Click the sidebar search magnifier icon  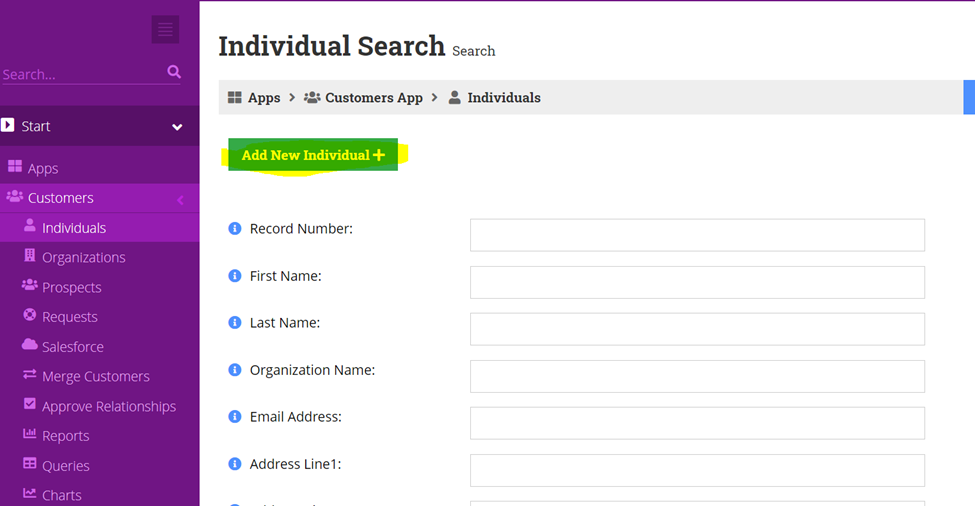[174, 72]
